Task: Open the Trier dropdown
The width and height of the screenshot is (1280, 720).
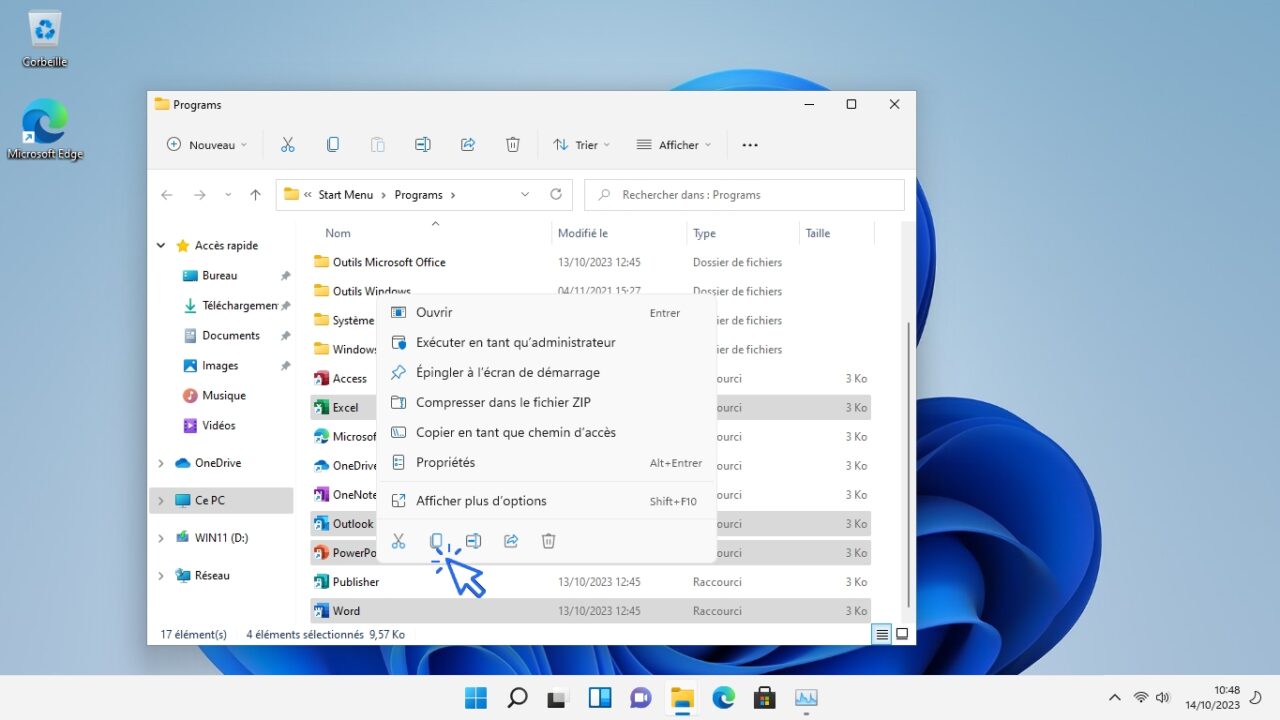Action: (581, 144)
